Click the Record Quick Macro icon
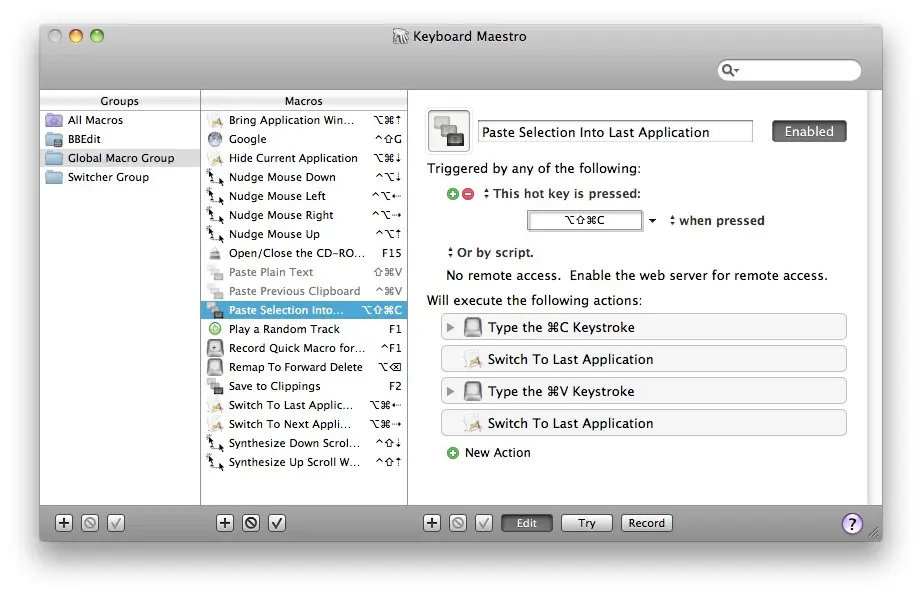The image size is (922, 596). [215, 348]
